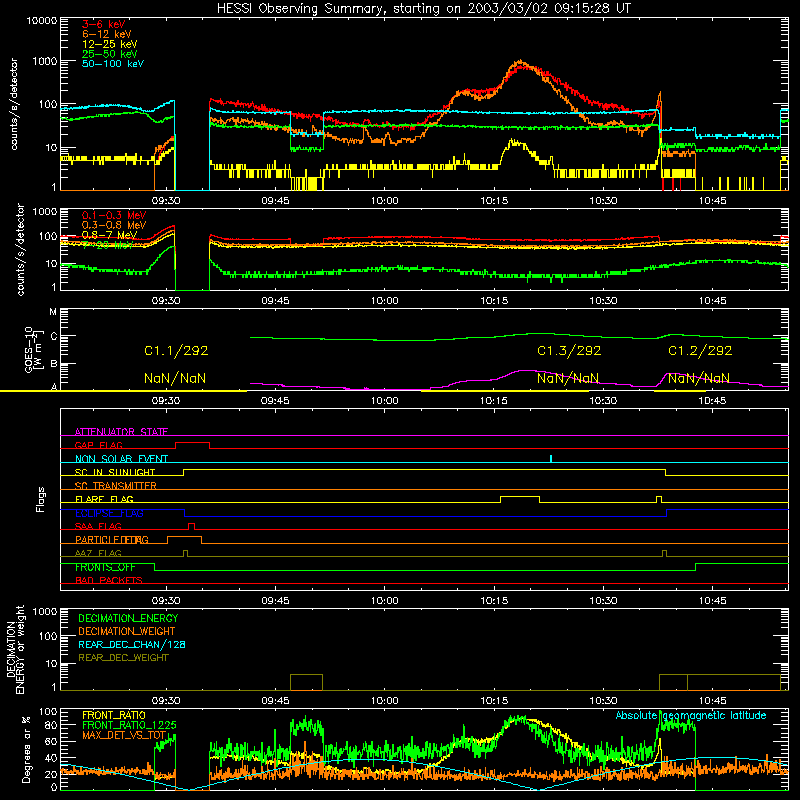Click the C1.2/292 GOES annotation
The image size is (800, 800).
pyautogui.click(x=700, y=351)
